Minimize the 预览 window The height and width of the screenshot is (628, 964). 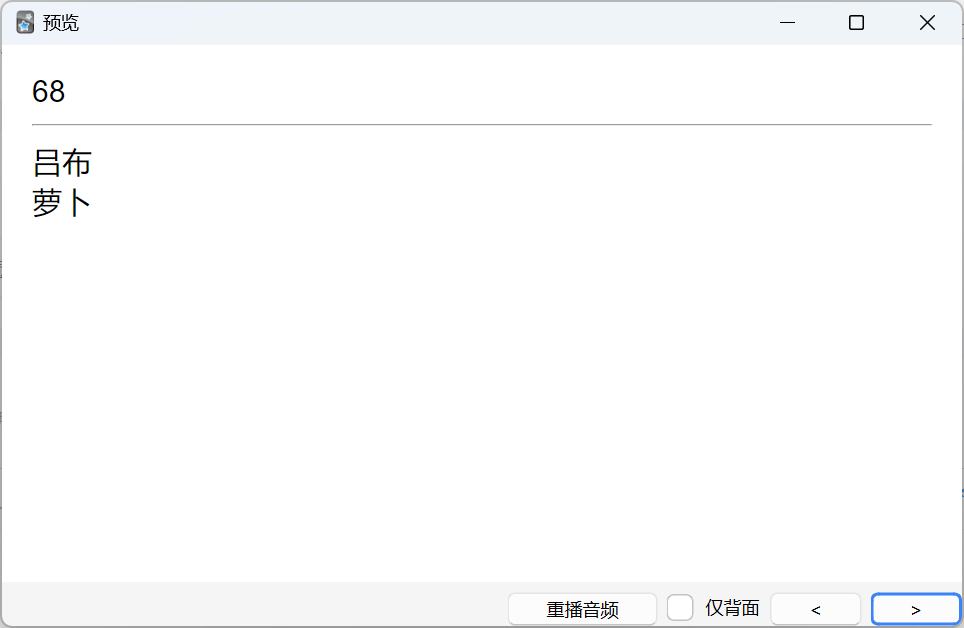pos(787,23)
